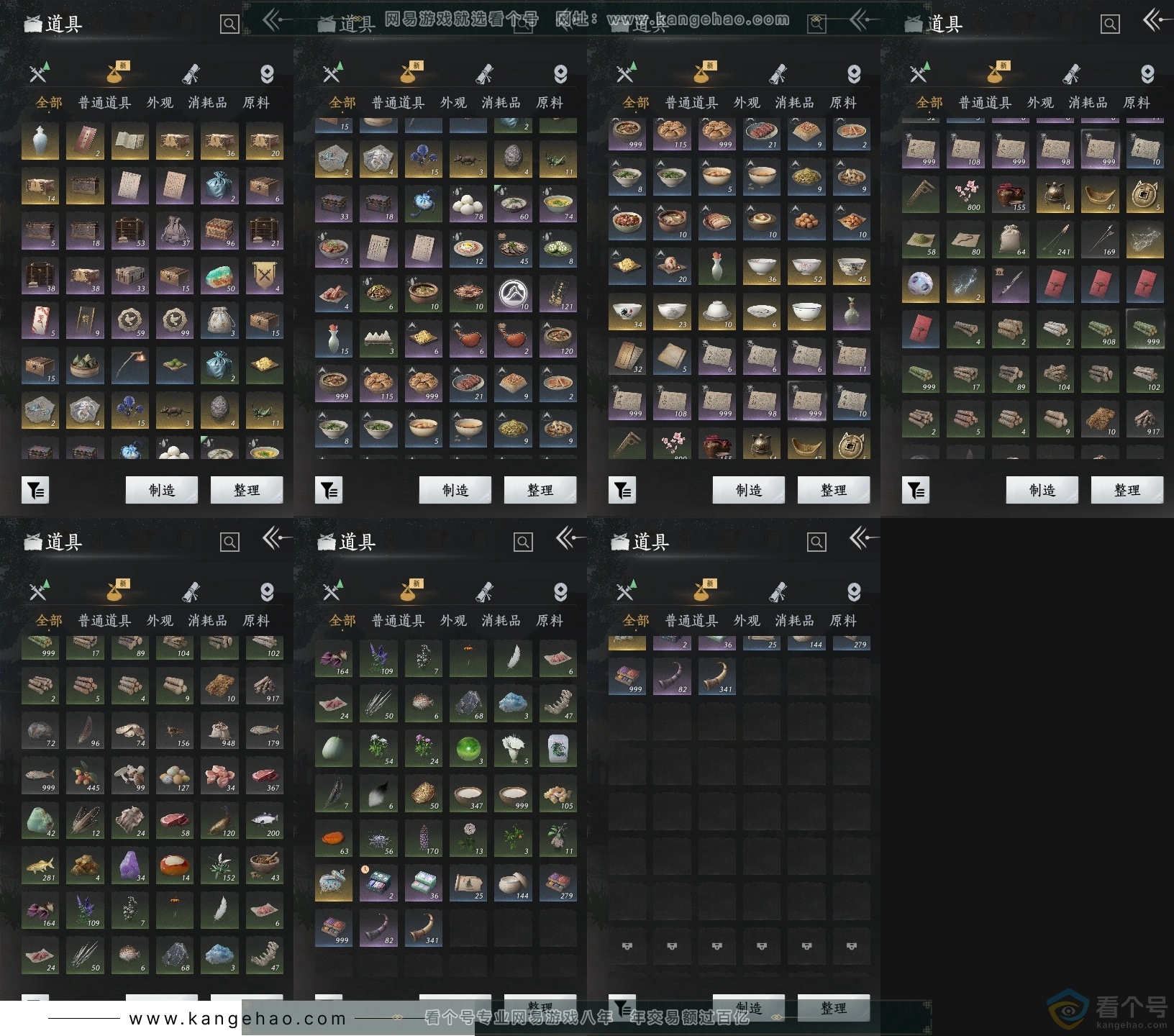Image resolution: width=1174 pixels, height=1036 pixels.
Task: Select the white mountain emblem item
Action: [513, 294]
